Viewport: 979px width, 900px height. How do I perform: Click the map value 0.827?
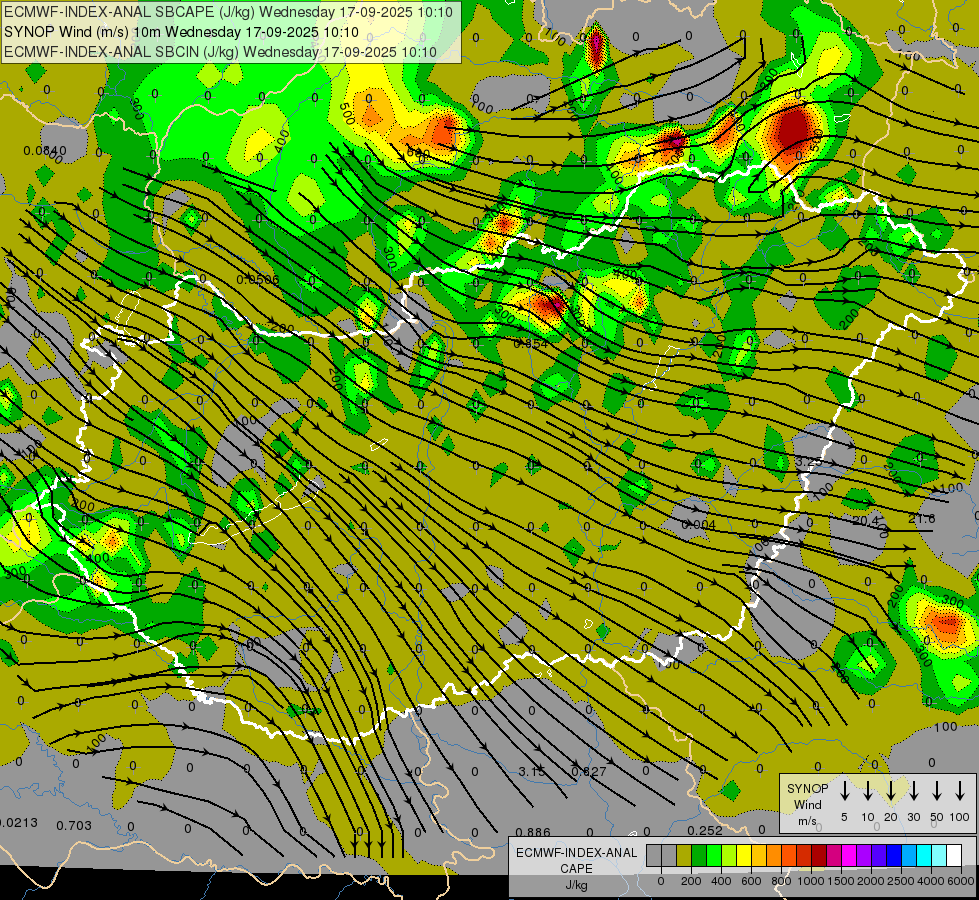click(589, 772)
